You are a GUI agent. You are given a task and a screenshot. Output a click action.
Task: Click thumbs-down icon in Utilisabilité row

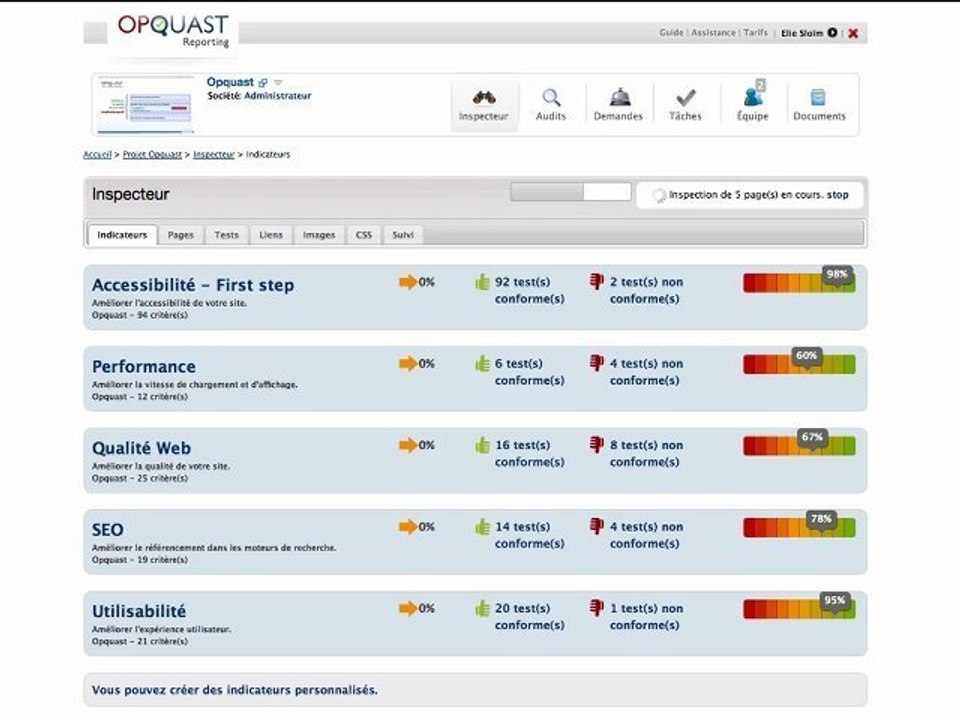[596, 608]
